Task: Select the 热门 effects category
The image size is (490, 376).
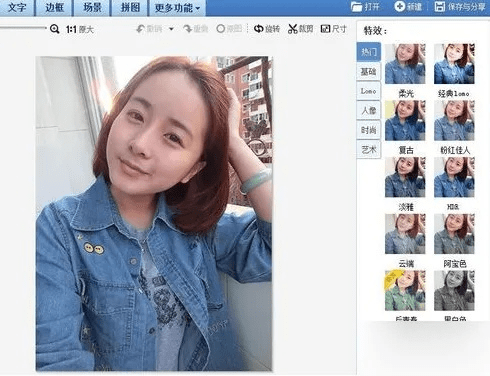Action: [368, 52]
